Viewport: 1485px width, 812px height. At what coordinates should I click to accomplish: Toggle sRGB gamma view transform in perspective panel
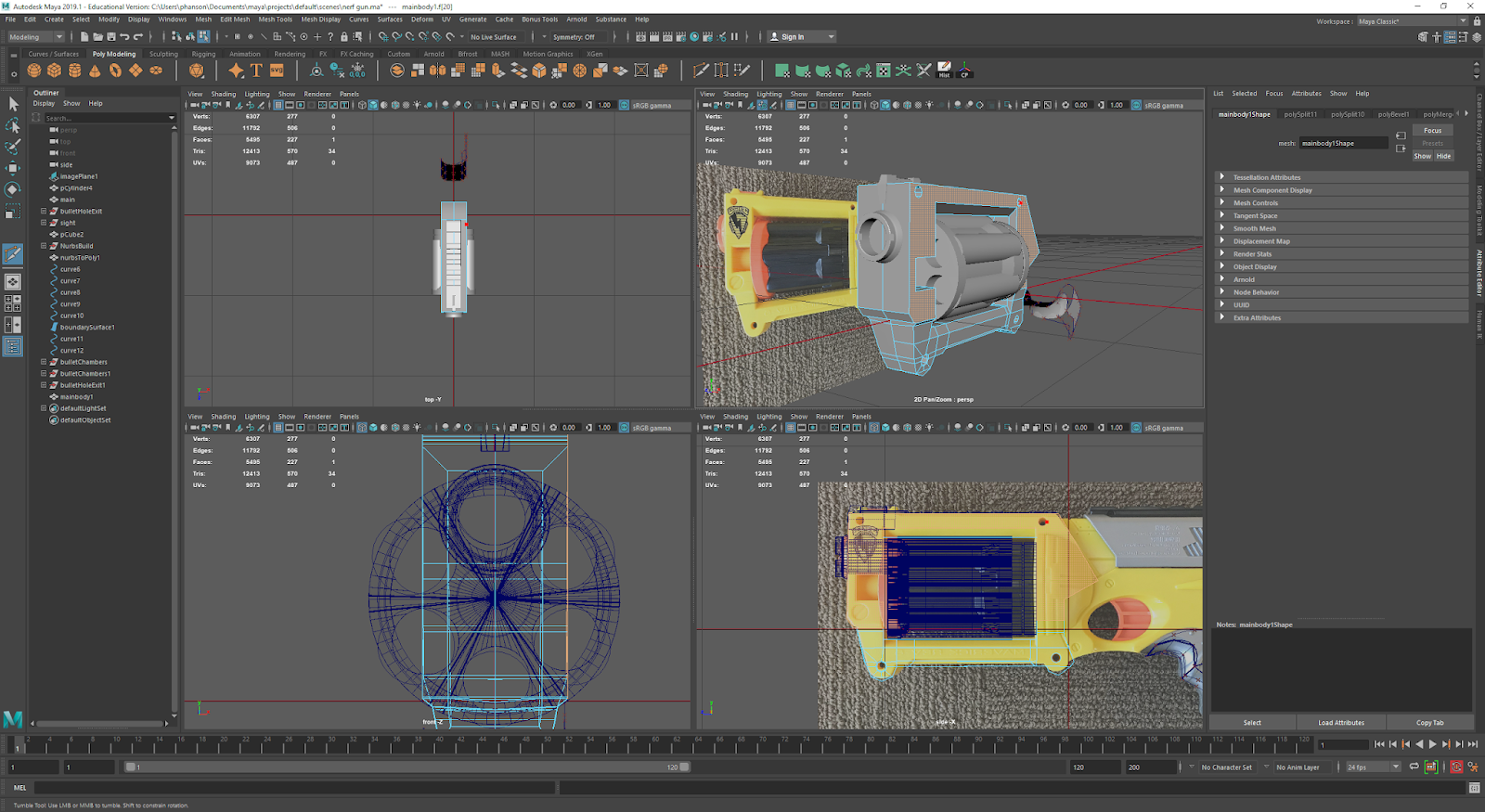click(1136, 105)
